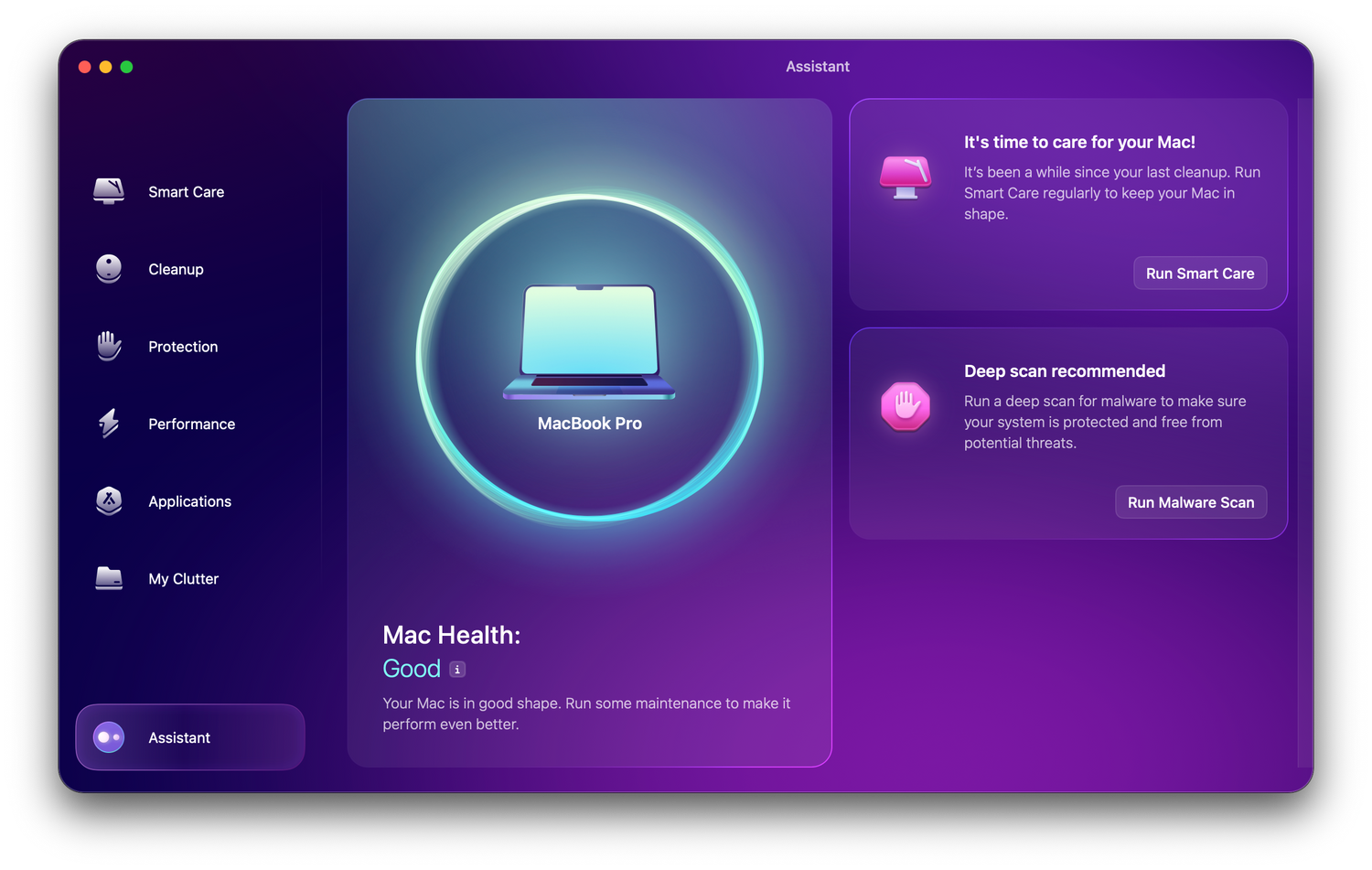1372x870 pixels.
Task: Close the window with red button
Action: tap(84, 67)
